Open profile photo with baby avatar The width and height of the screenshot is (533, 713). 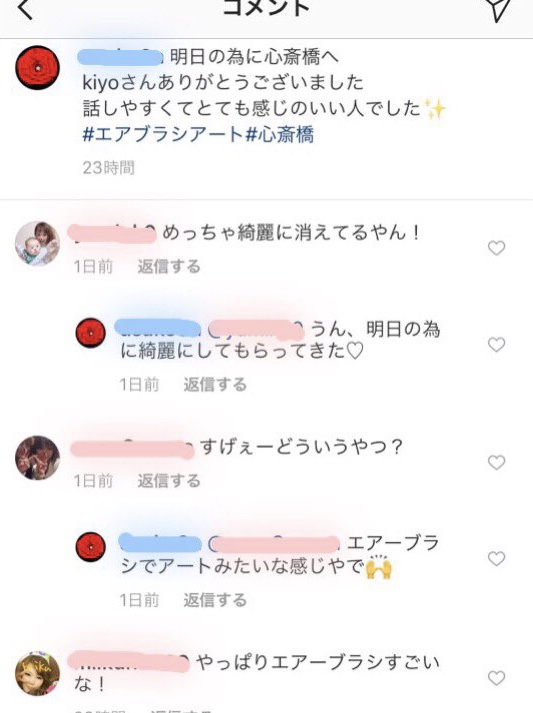coord(38,243)
